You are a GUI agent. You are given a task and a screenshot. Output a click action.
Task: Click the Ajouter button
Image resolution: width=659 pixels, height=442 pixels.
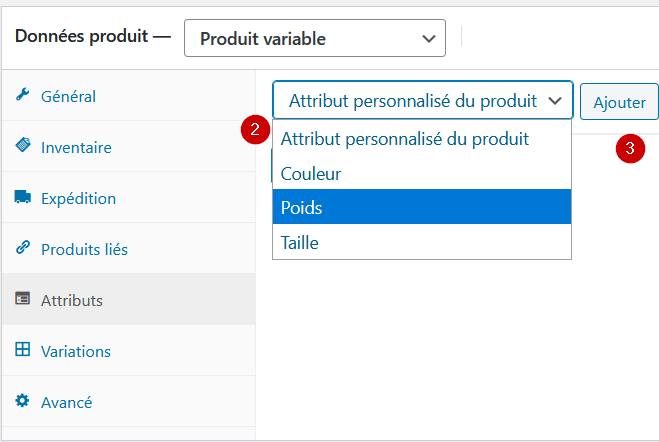(619, 102)
